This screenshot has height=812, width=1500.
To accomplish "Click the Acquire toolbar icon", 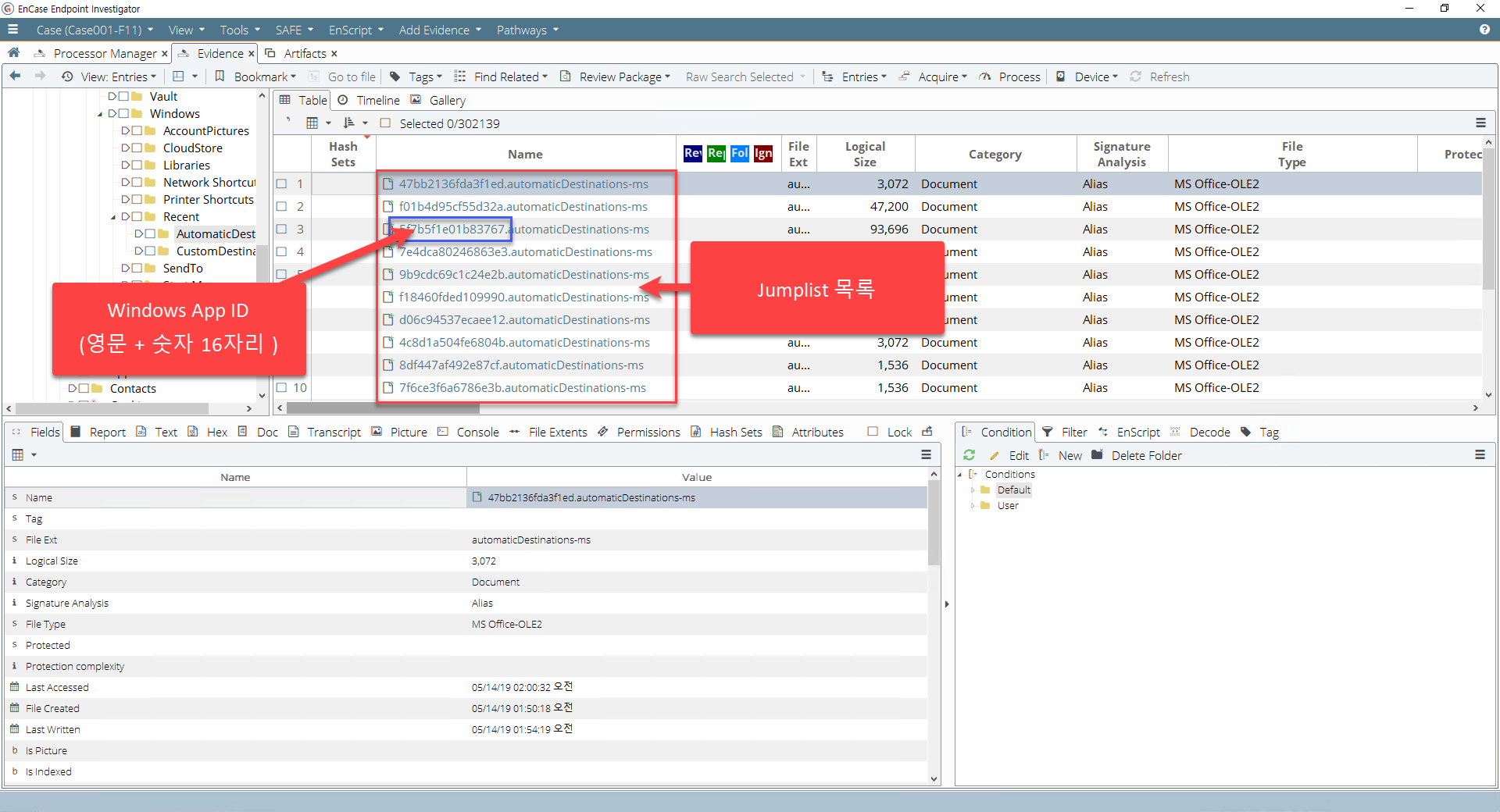I will click(x=905, y=77).
